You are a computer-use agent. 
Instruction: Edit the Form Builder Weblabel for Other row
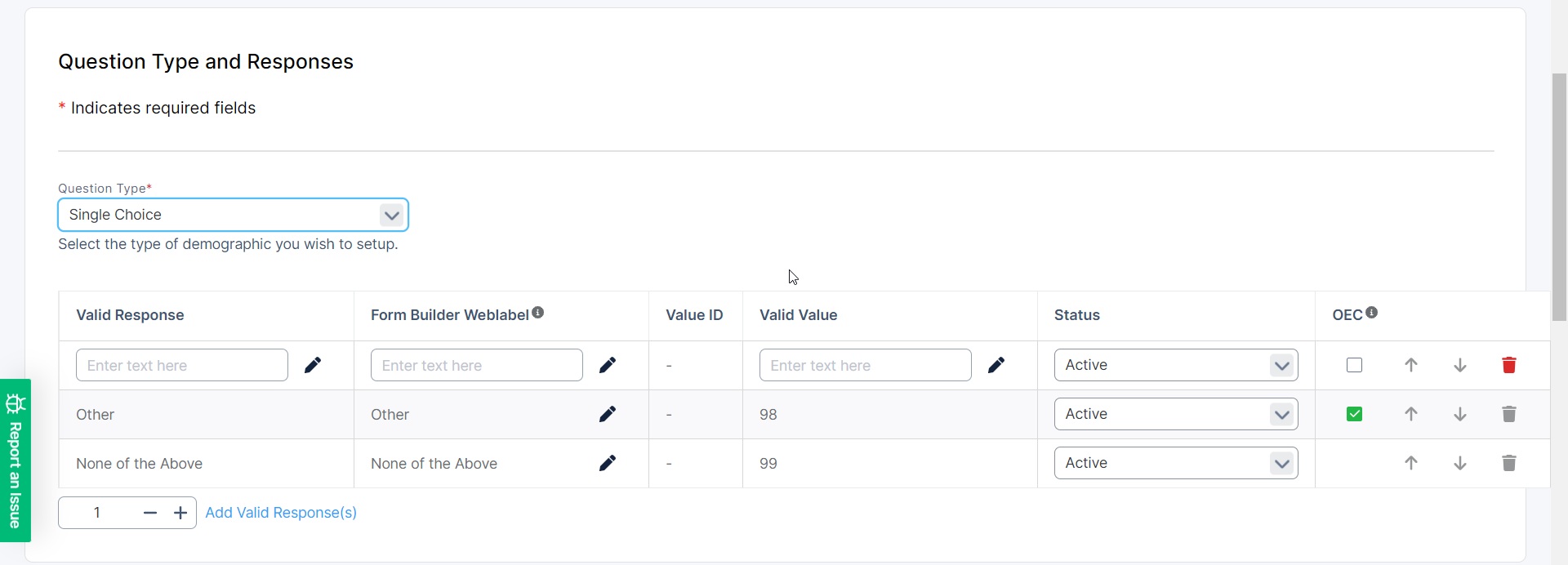(x=607, y=414)
